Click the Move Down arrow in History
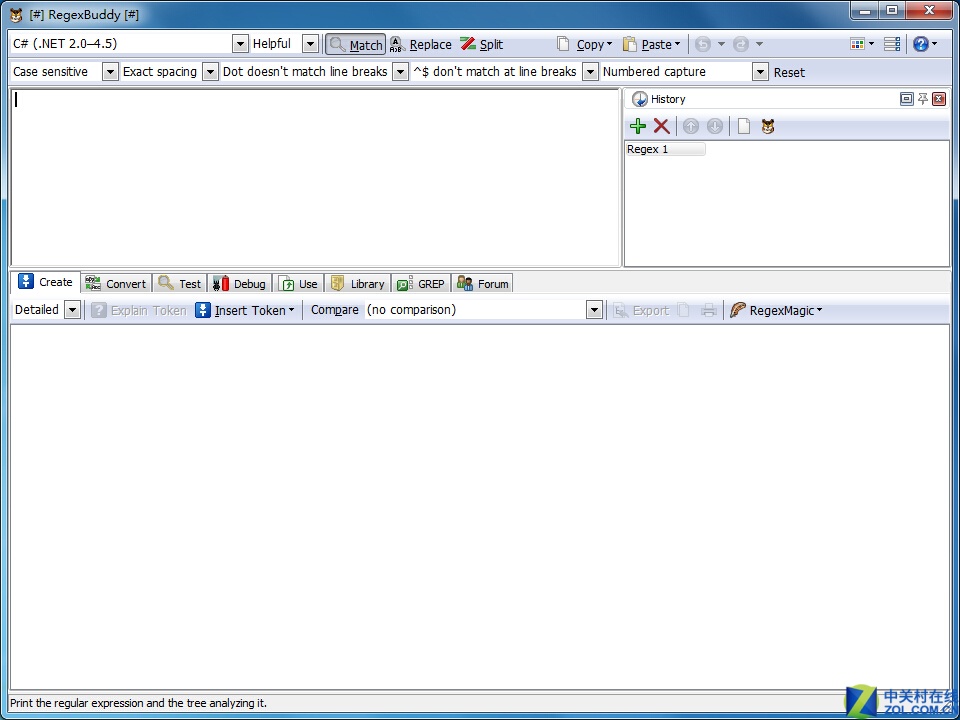This screenshot has width=960, height=720. click(x=714, y=127)
